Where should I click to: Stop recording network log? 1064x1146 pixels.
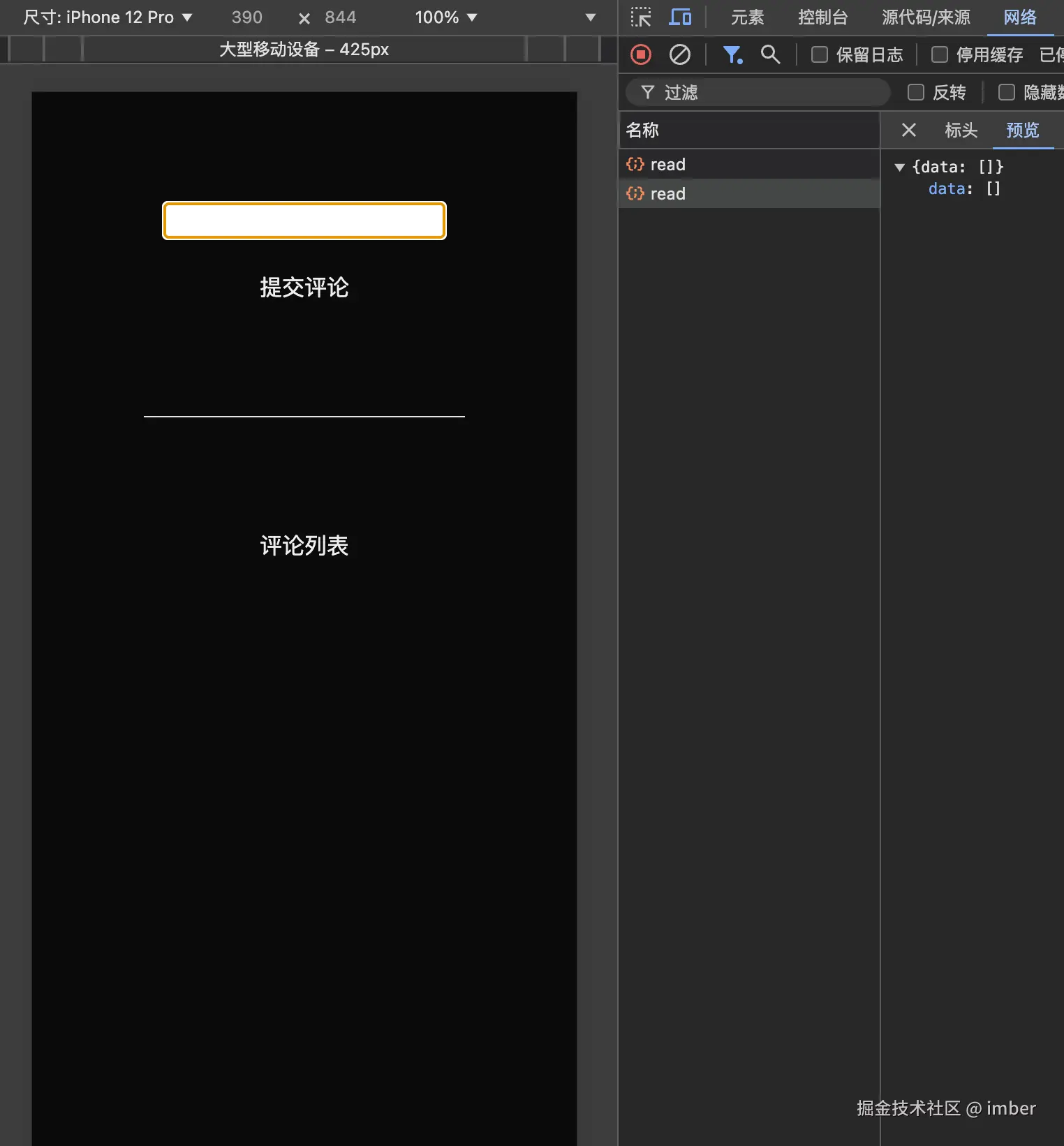coord(641,54)
